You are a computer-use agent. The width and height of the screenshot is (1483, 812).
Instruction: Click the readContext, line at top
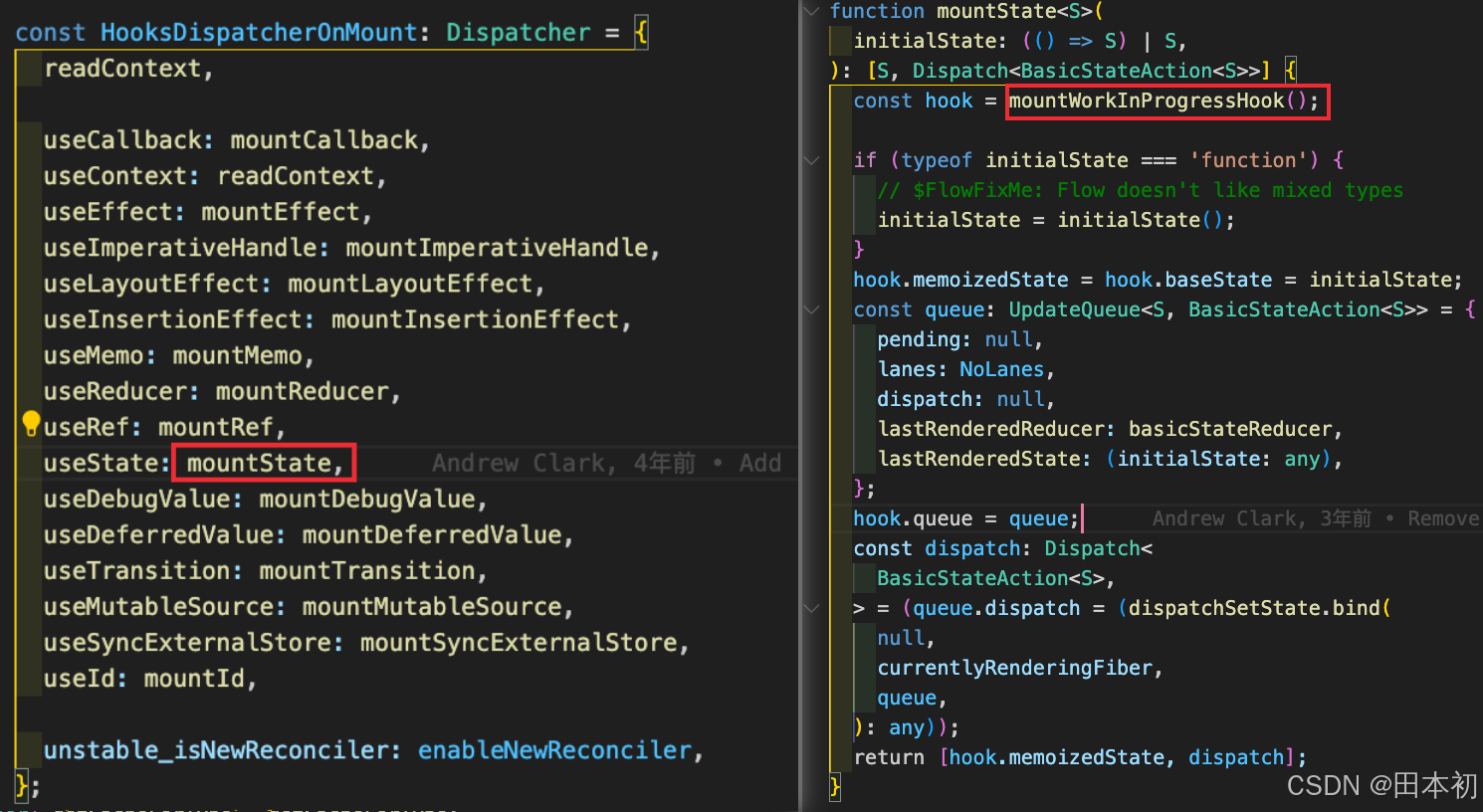coord(128,69)
